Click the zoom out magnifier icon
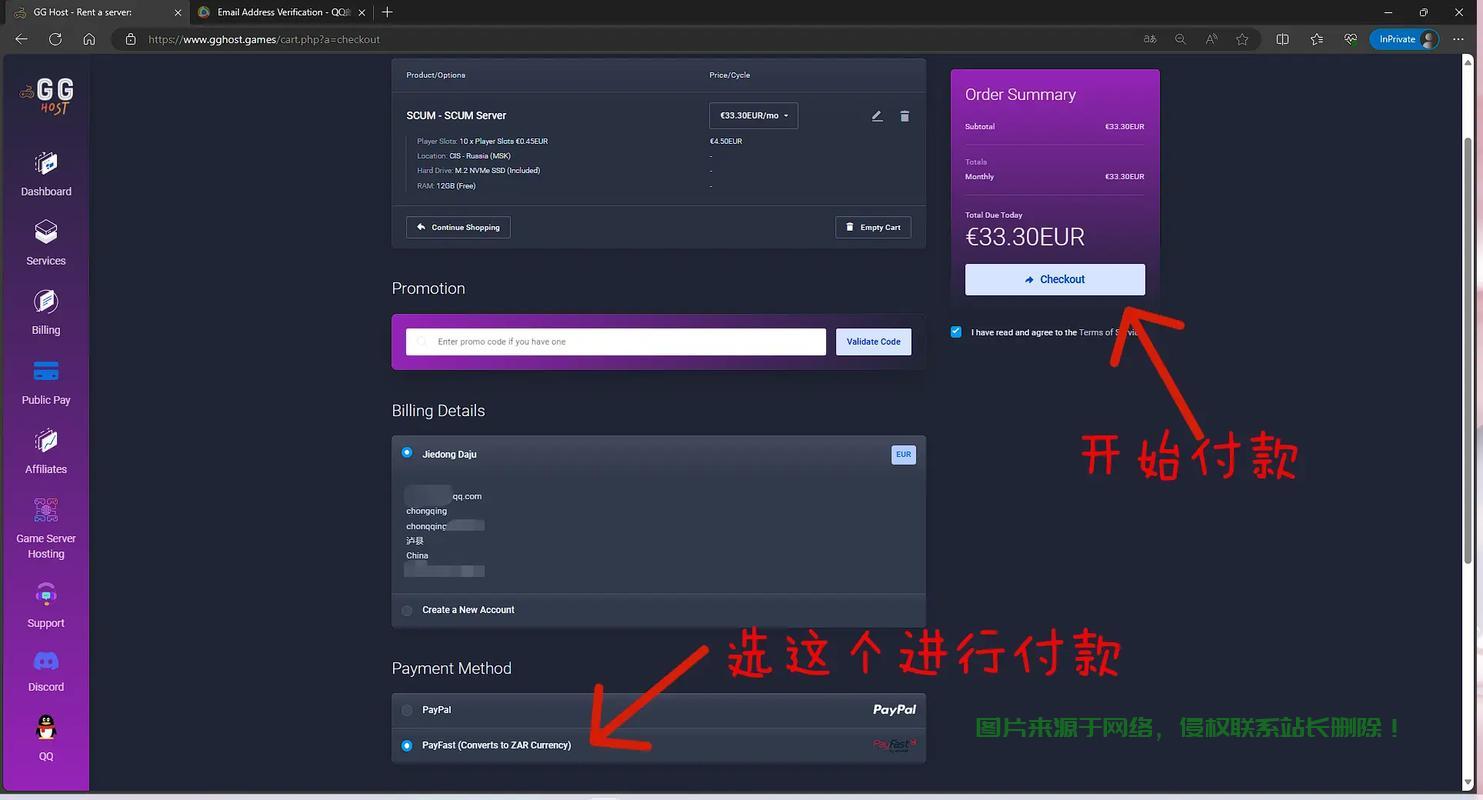 point(1181,39)
